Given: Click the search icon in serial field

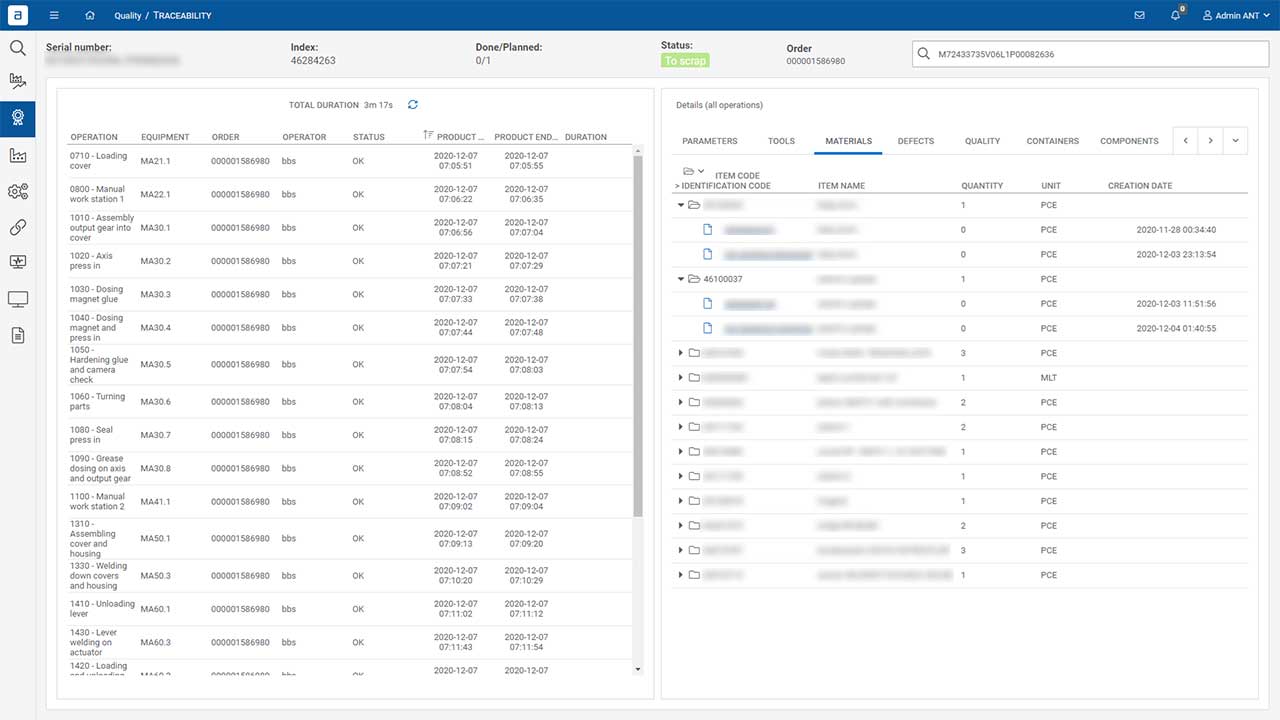Looking at the screenshot, I should pos(926,54).
